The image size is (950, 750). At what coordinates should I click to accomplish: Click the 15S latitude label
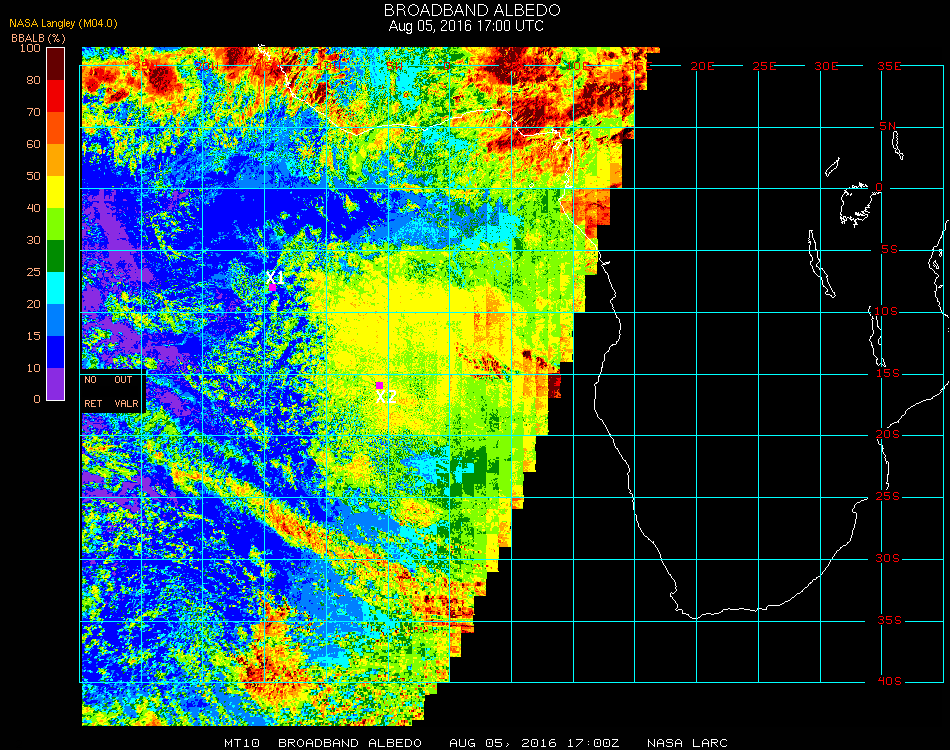tap(889, 373)
